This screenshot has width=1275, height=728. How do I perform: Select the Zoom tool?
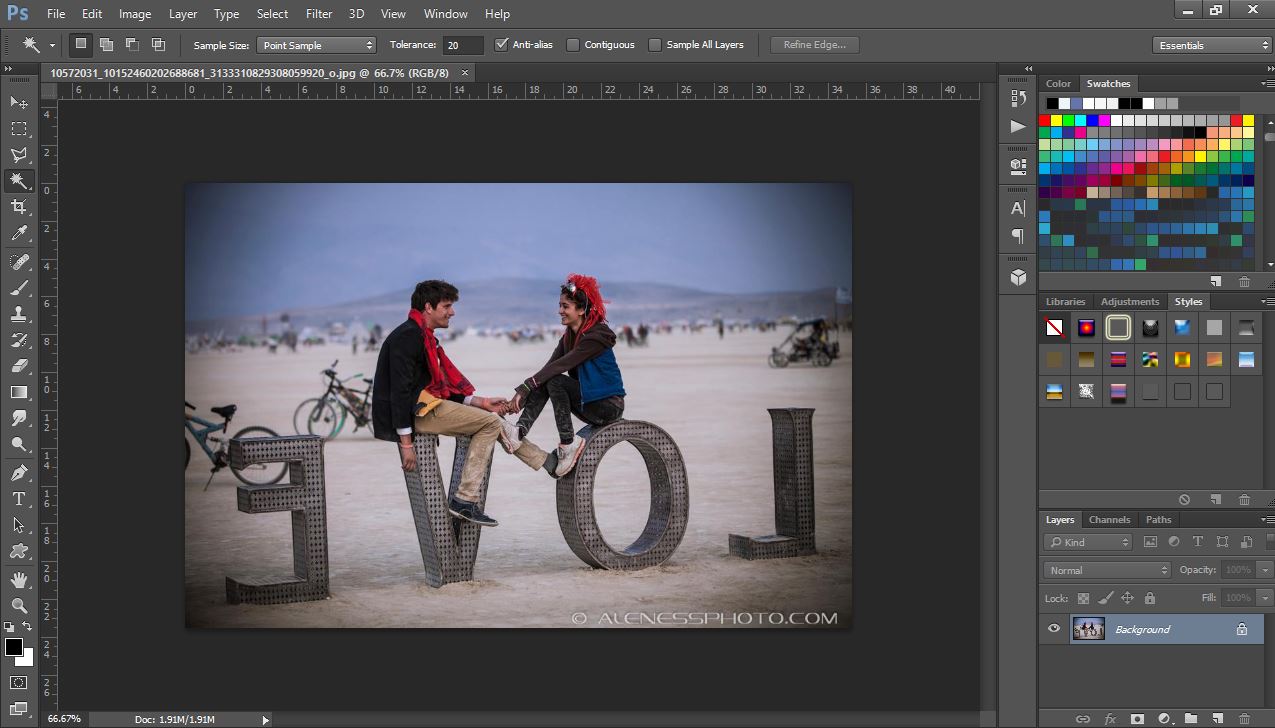pyautogui.click(x=19, y=605)
